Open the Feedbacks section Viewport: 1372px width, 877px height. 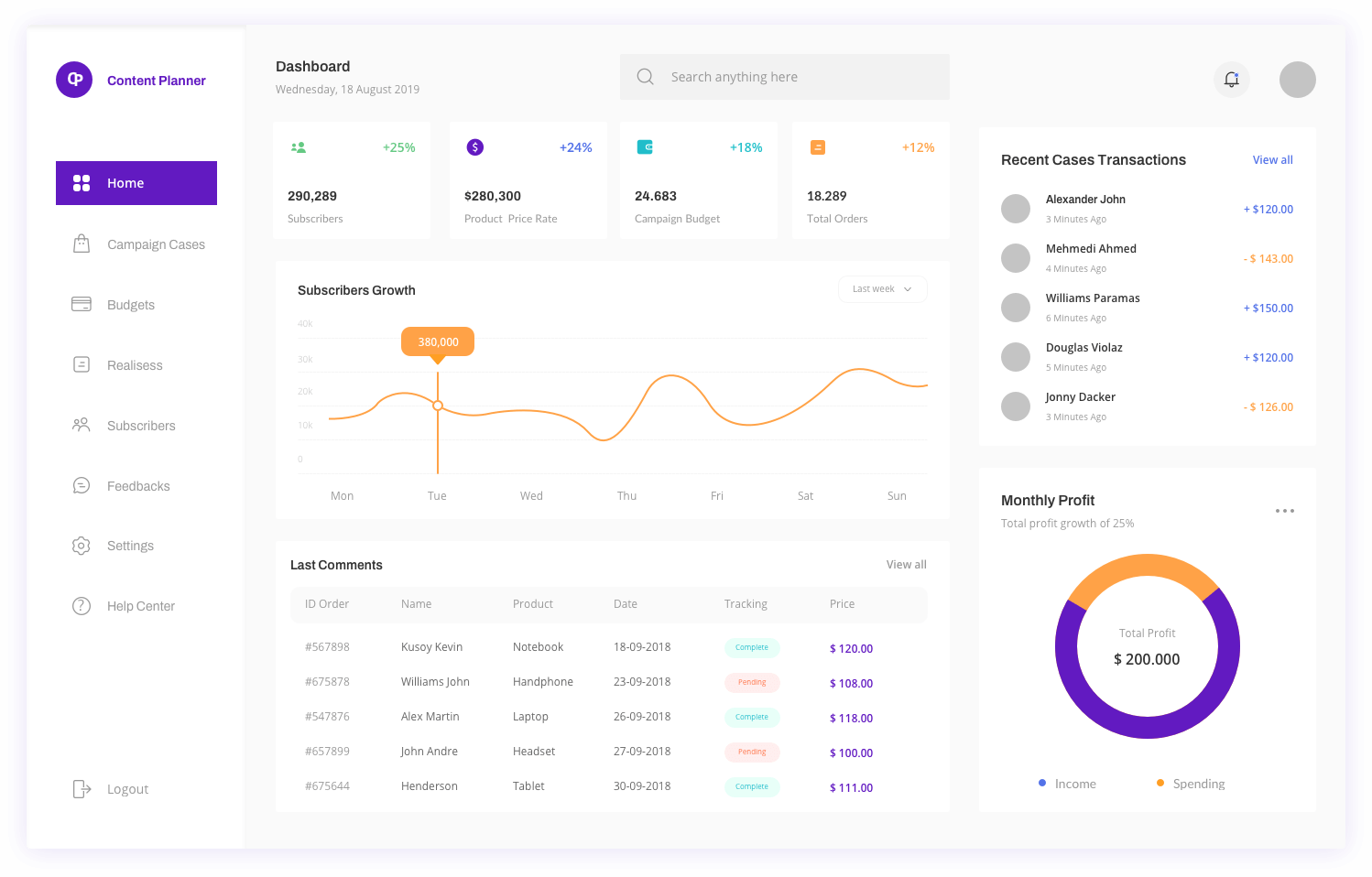pos(138,486)
